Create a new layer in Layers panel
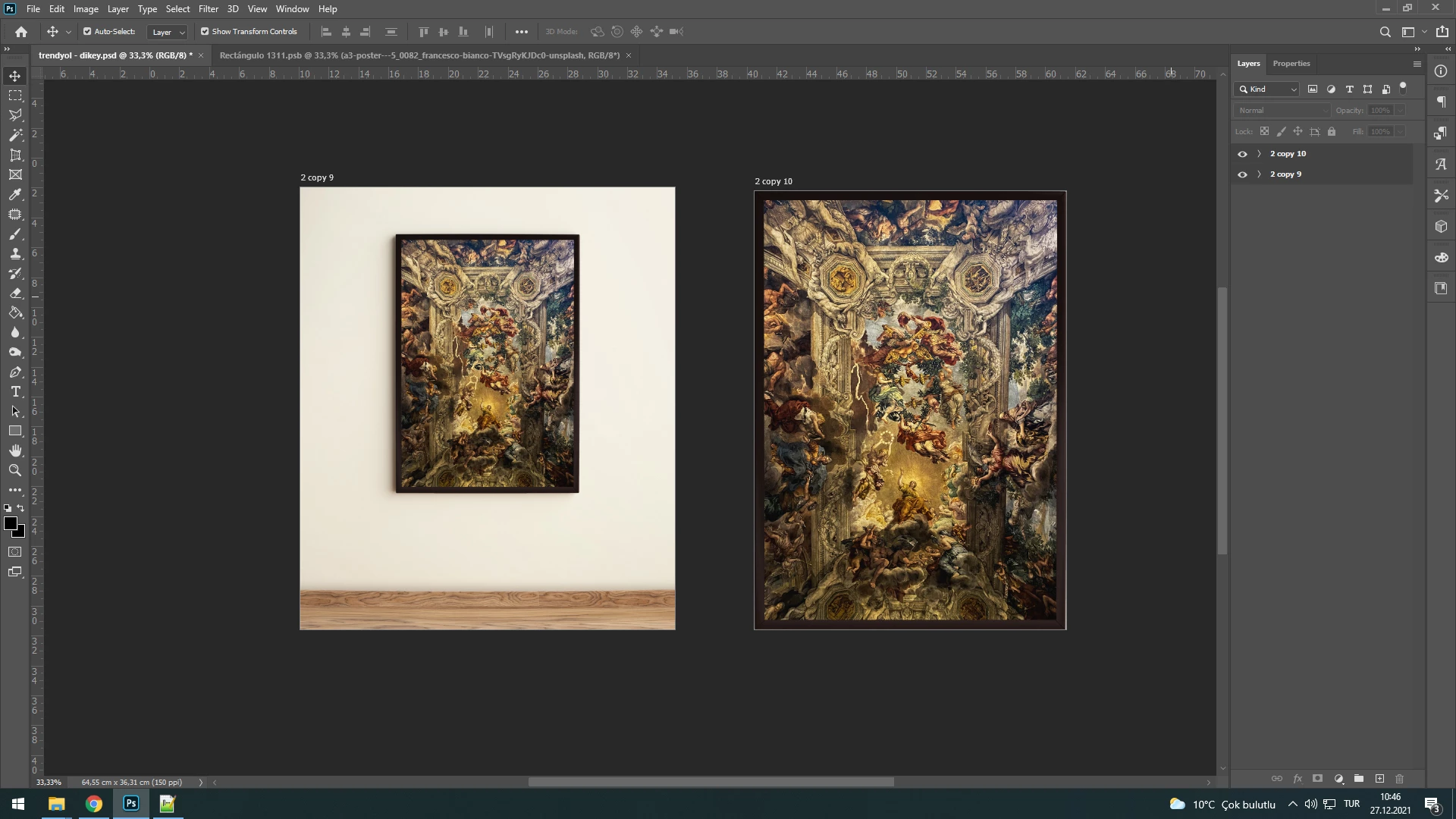Viewport: 1456px width, 819px height. pyautogui.click(x=1379, y=779)
